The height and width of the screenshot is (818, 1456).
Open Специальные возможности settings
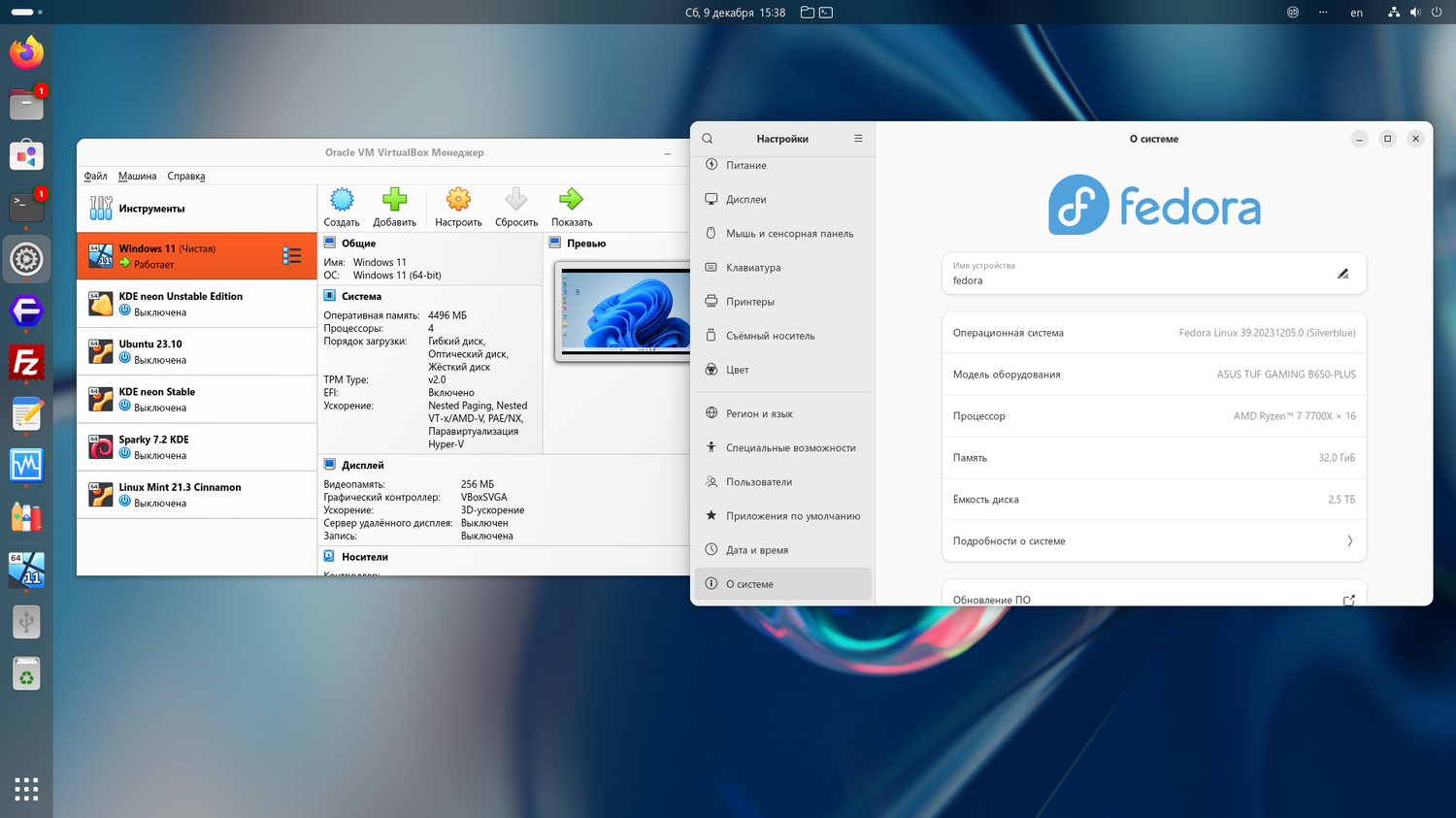(783, 448)
